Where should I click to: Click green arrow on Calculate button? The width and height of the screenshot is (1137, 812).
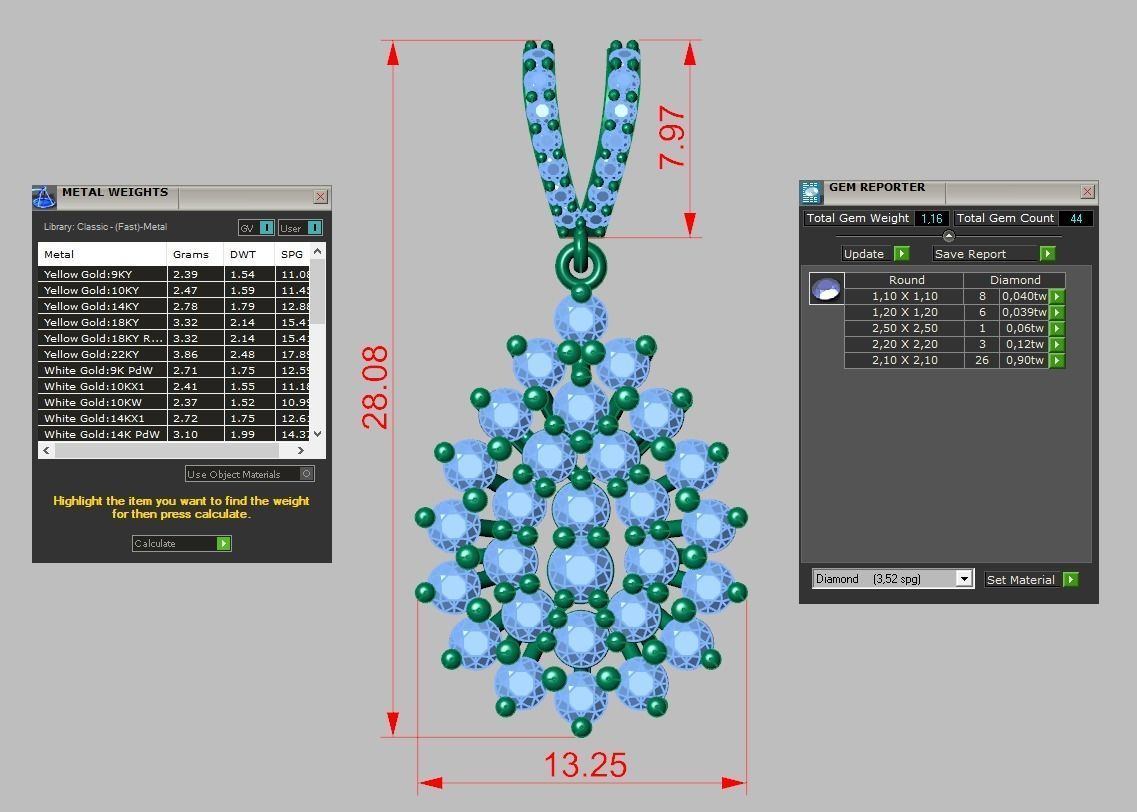point(224,543)
